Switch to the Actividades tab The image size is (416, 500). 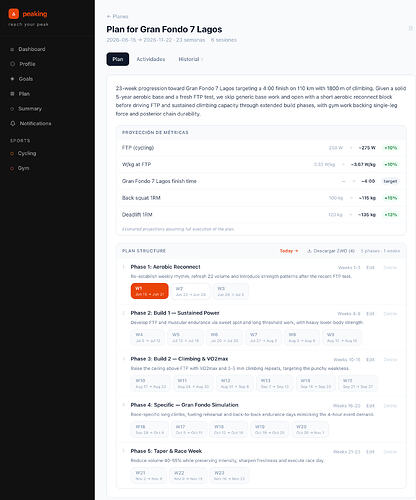pos(151,59)
